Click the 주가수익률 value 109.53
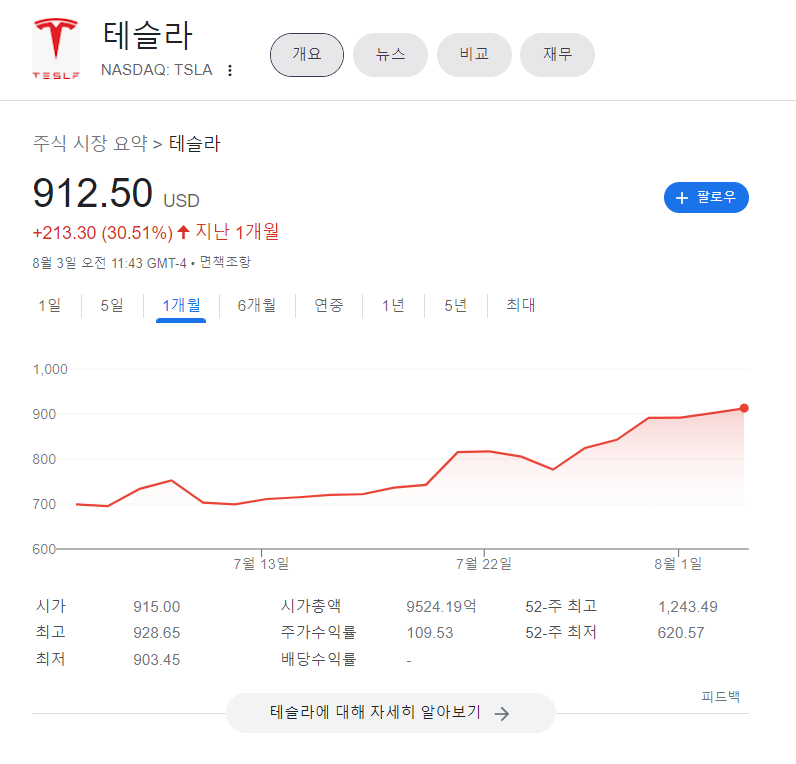Image resolution: width=796 pixels, height=764 pixels. pos(430,633)
